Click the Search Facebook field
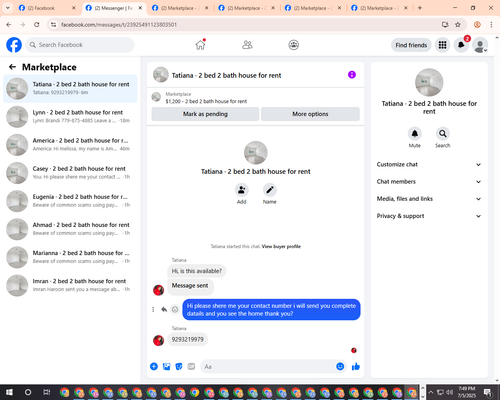The image size is (500, 400). pyautogui.click(x=80, y=45)
